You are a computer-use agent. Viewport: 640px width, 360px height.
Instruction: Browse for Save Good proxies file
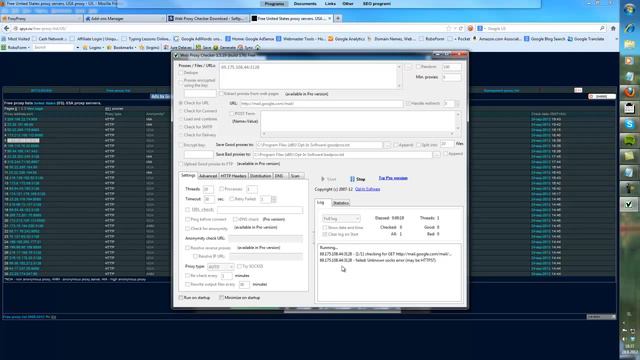[387, 145]
